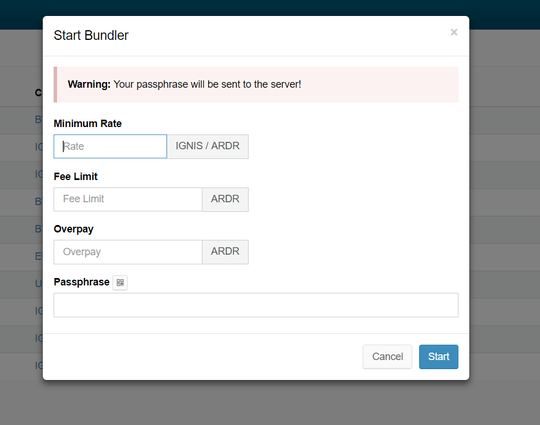This screenshot has width=540, height=425.
Task: Scan passphrase using the QR code icon
Action: click(120, 283)
